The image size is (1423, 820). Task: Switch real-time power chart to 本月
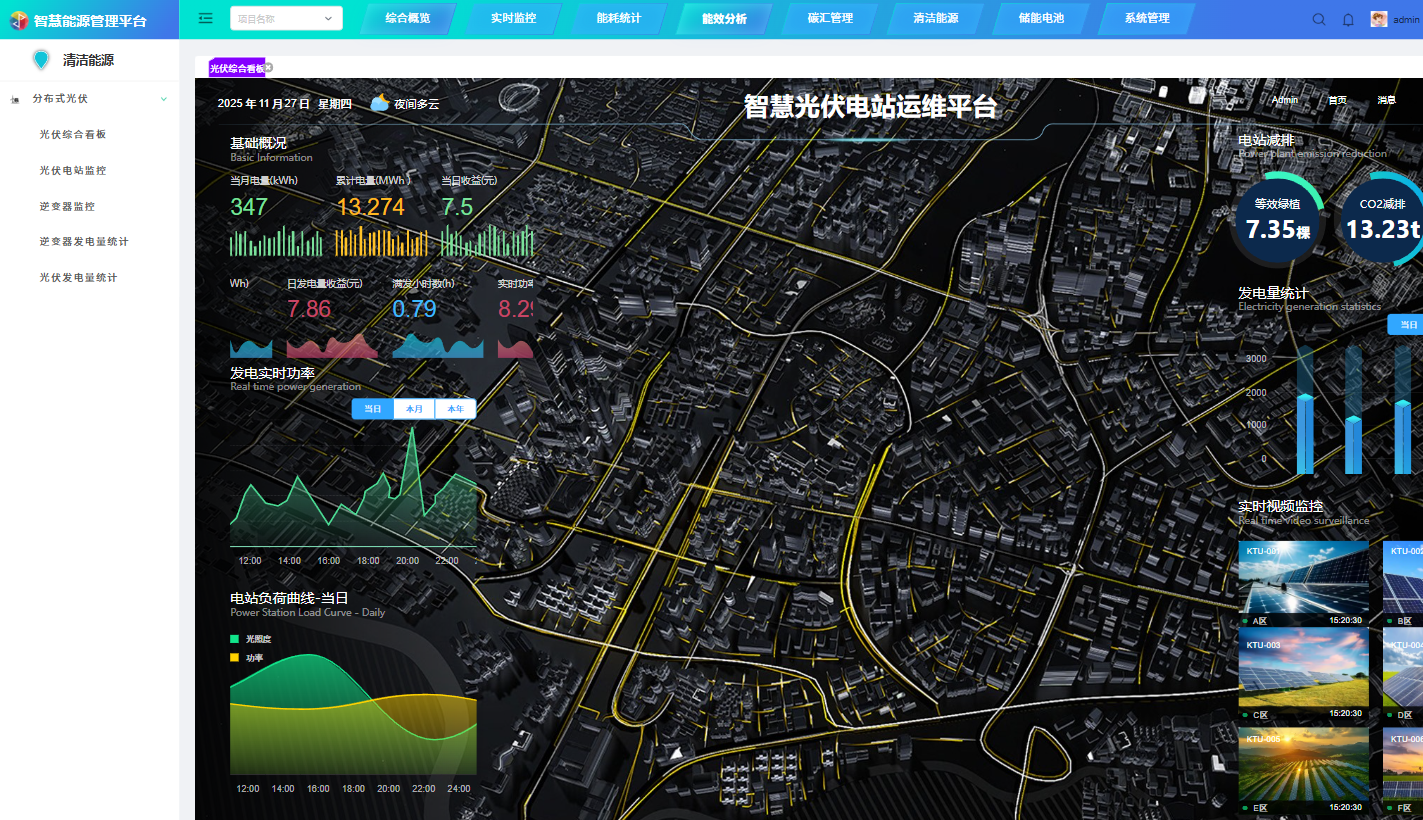tap(414, 409)
